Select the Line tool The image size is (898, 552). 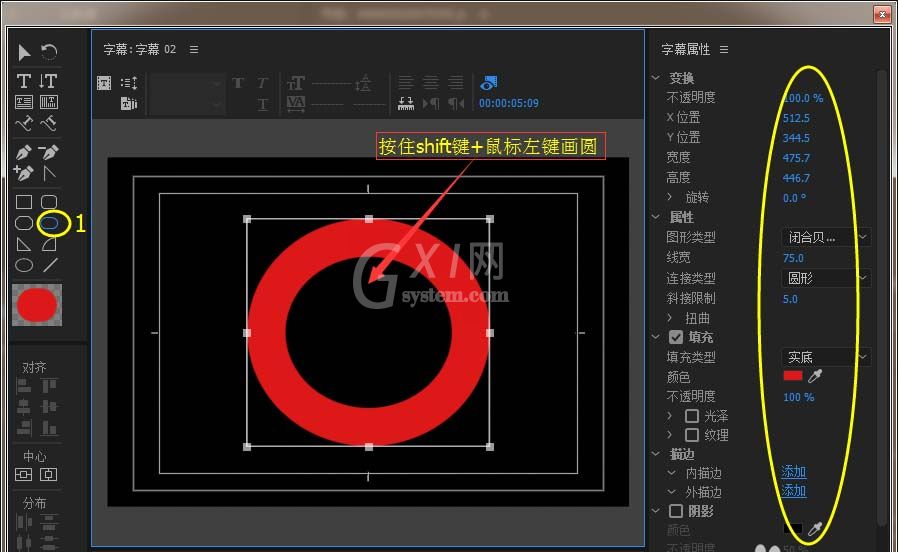coord(50,265)
